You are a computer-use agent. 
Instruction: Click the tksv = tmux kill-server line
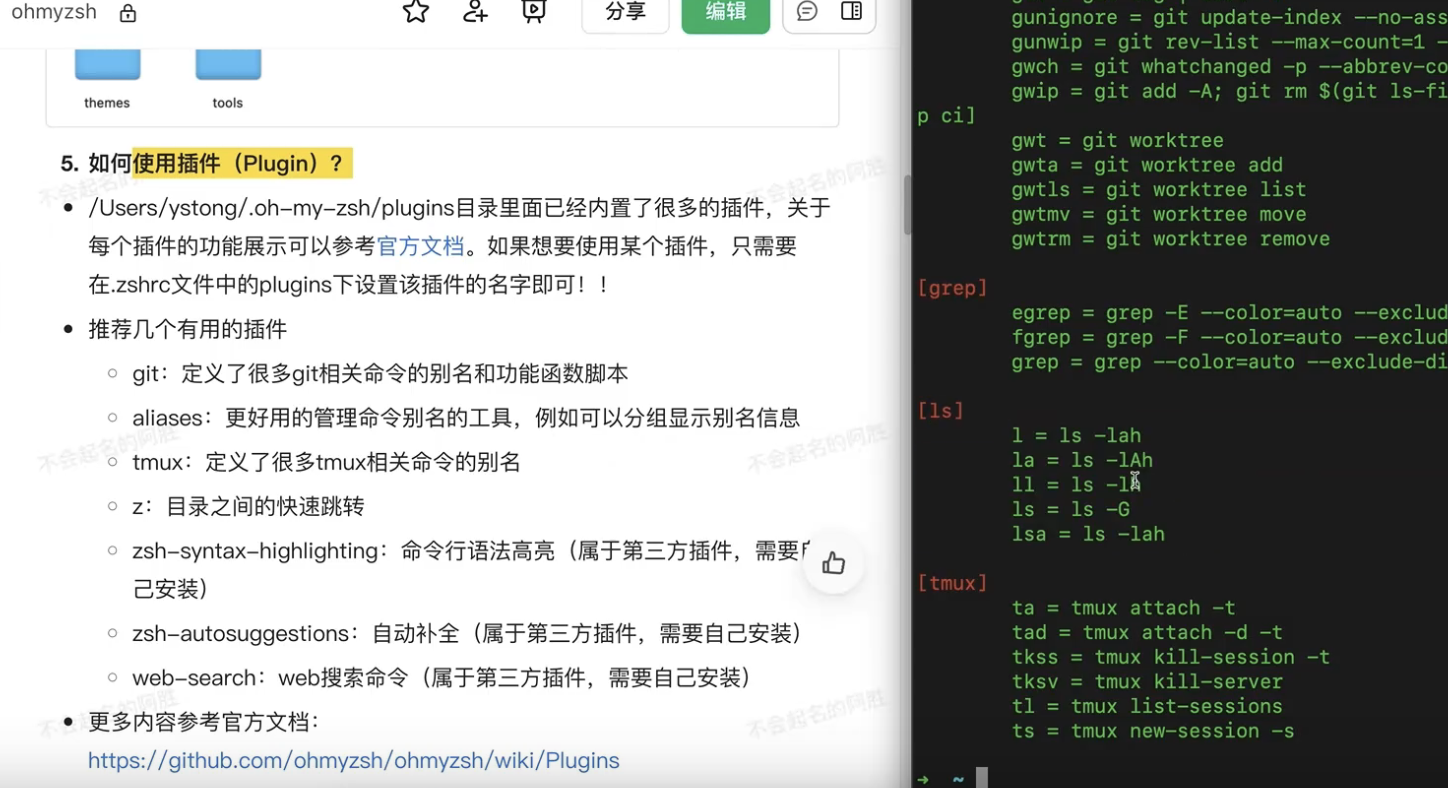click(1147, 682)
